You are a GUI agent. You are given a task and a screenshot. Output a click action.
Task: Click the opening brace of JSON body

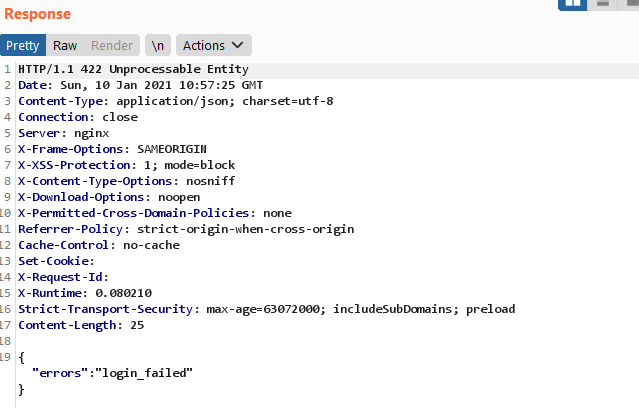coord(22,358)
